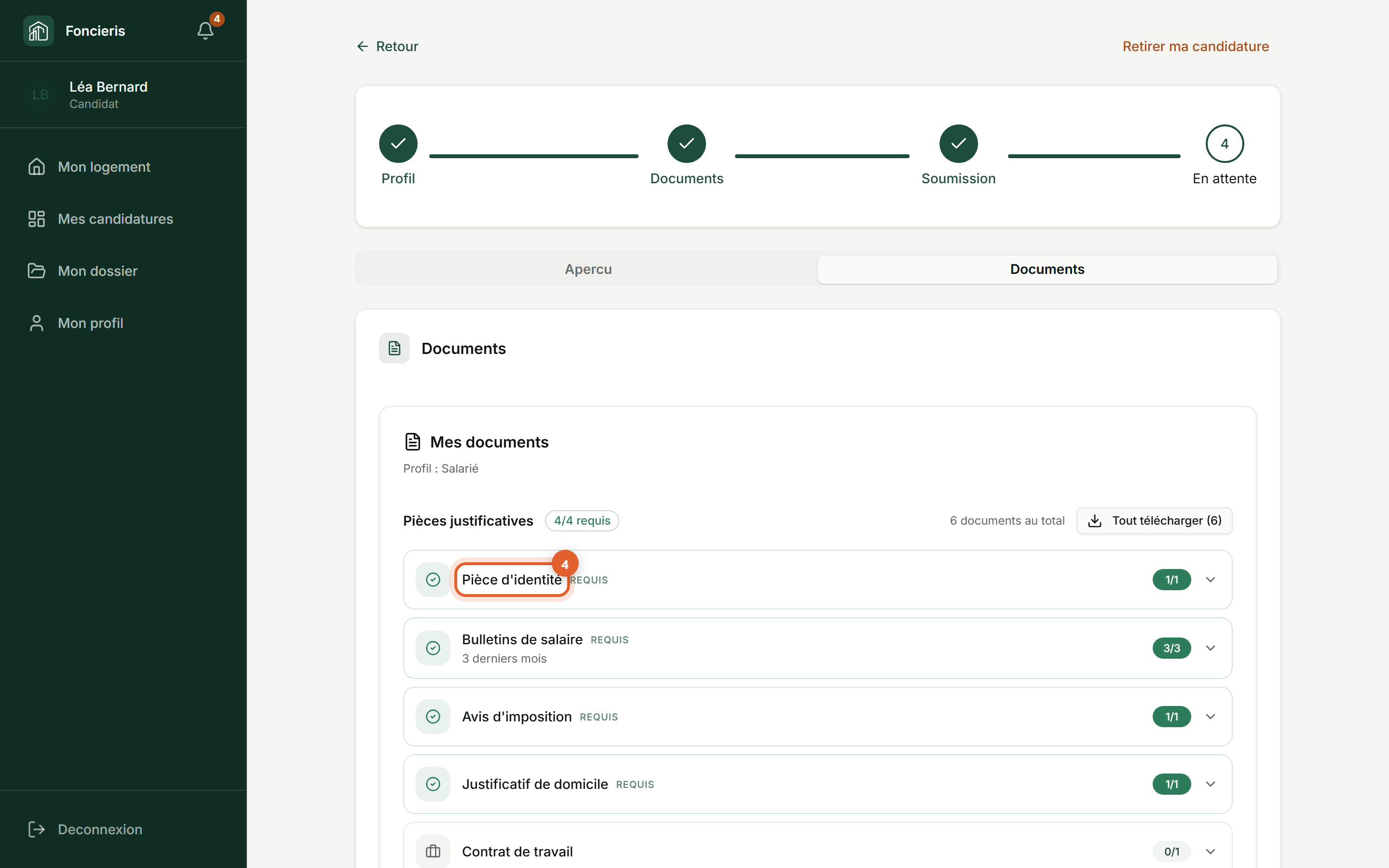The image size is (1389, 868).
Task: Click the document icon in the Documents header
Action: [395, 349]
